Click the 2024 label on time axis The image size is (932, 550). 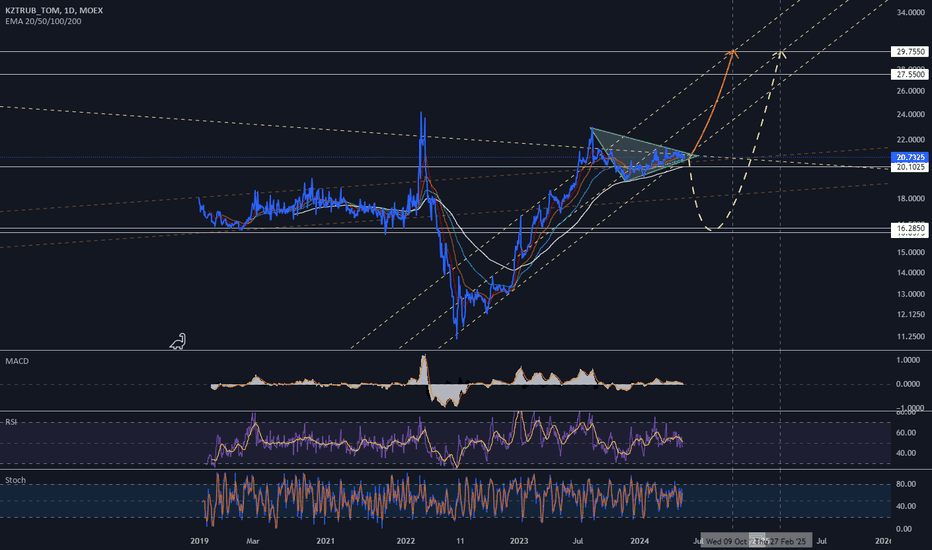tap(640, 541)
